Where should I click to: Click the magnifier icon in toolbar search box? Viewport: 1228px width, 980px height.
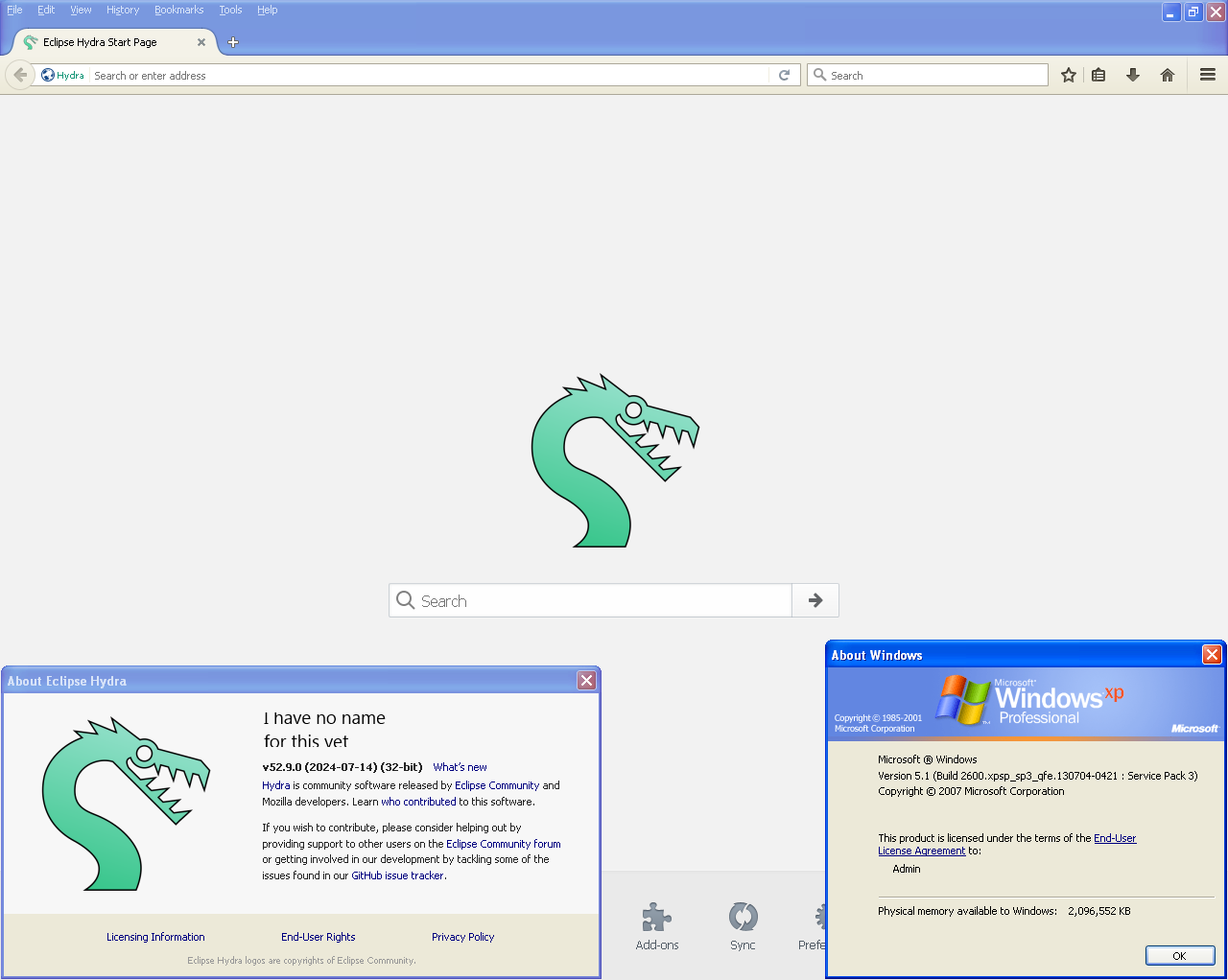[819, 75]
